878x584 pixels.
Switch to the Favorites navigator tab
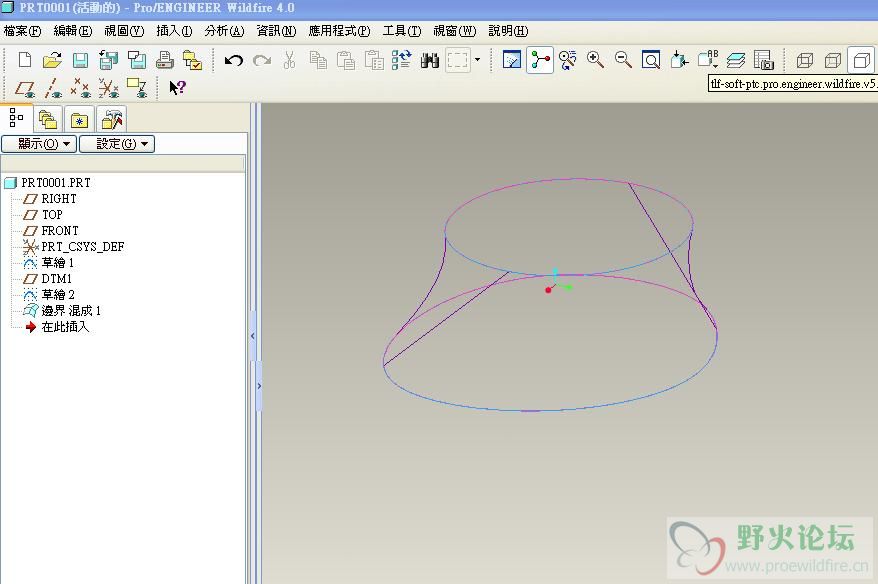tap(80, 119)
